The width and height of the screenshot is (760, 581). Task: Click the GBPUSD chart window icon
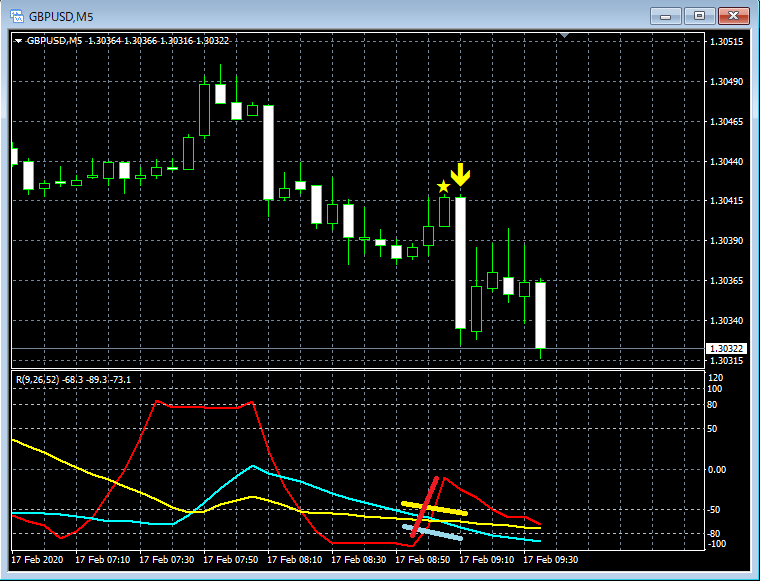pyautogui.click(x=17, y=16)
